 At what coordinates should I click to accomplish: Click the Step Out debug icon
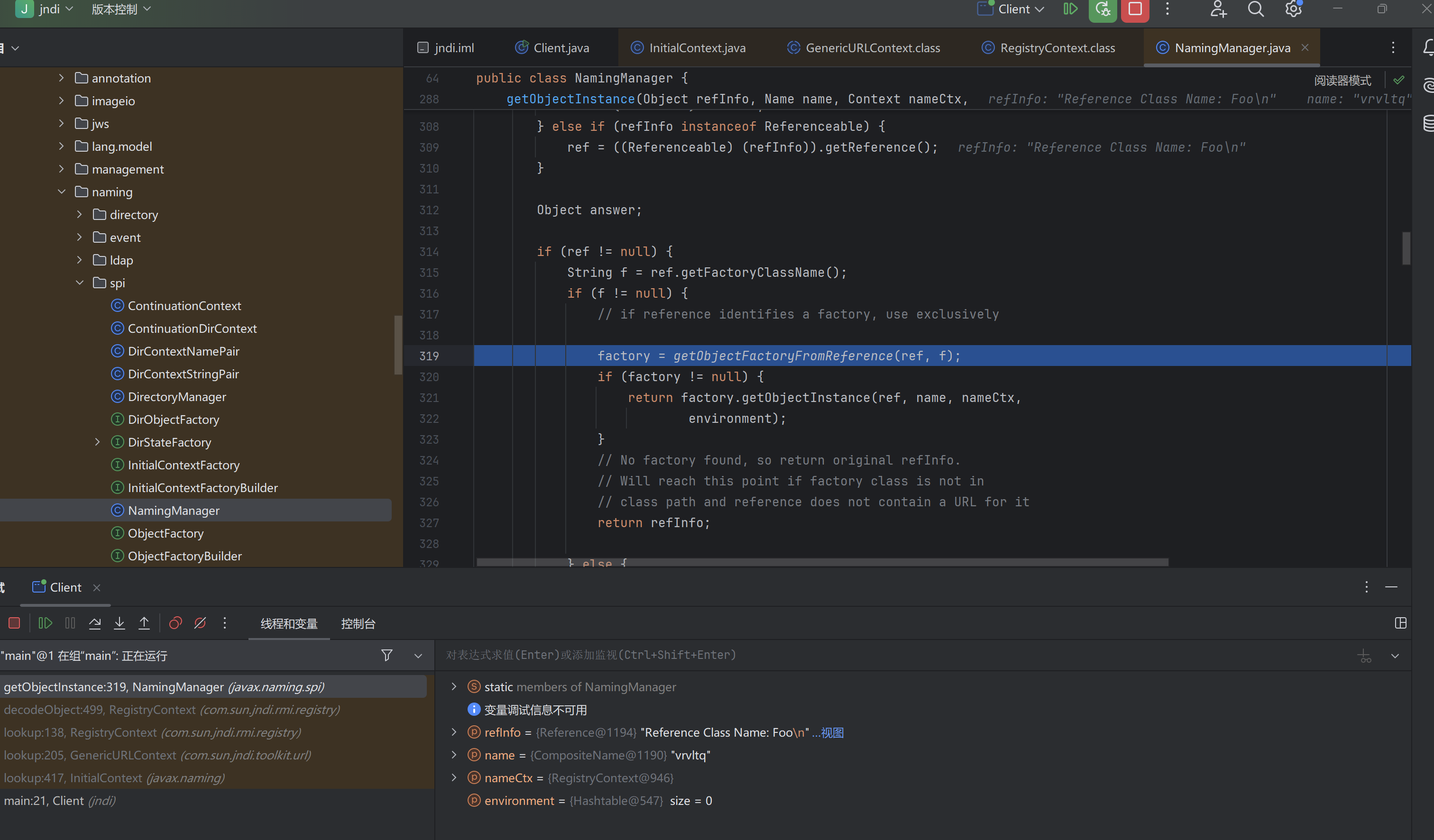pos(144,623)
